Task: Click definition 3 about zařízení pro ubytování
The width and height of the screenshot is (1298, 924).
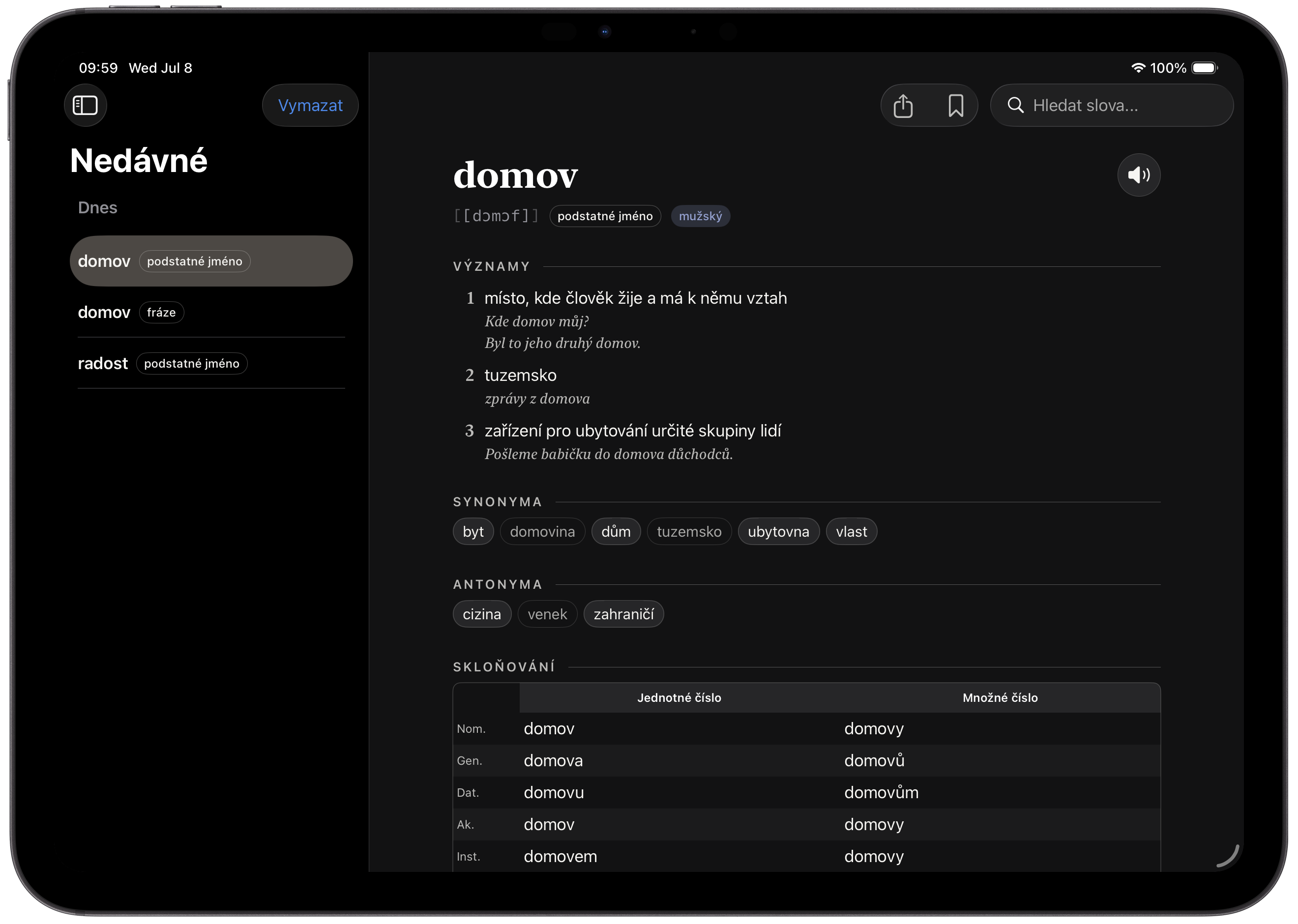Action: point(632,431)
